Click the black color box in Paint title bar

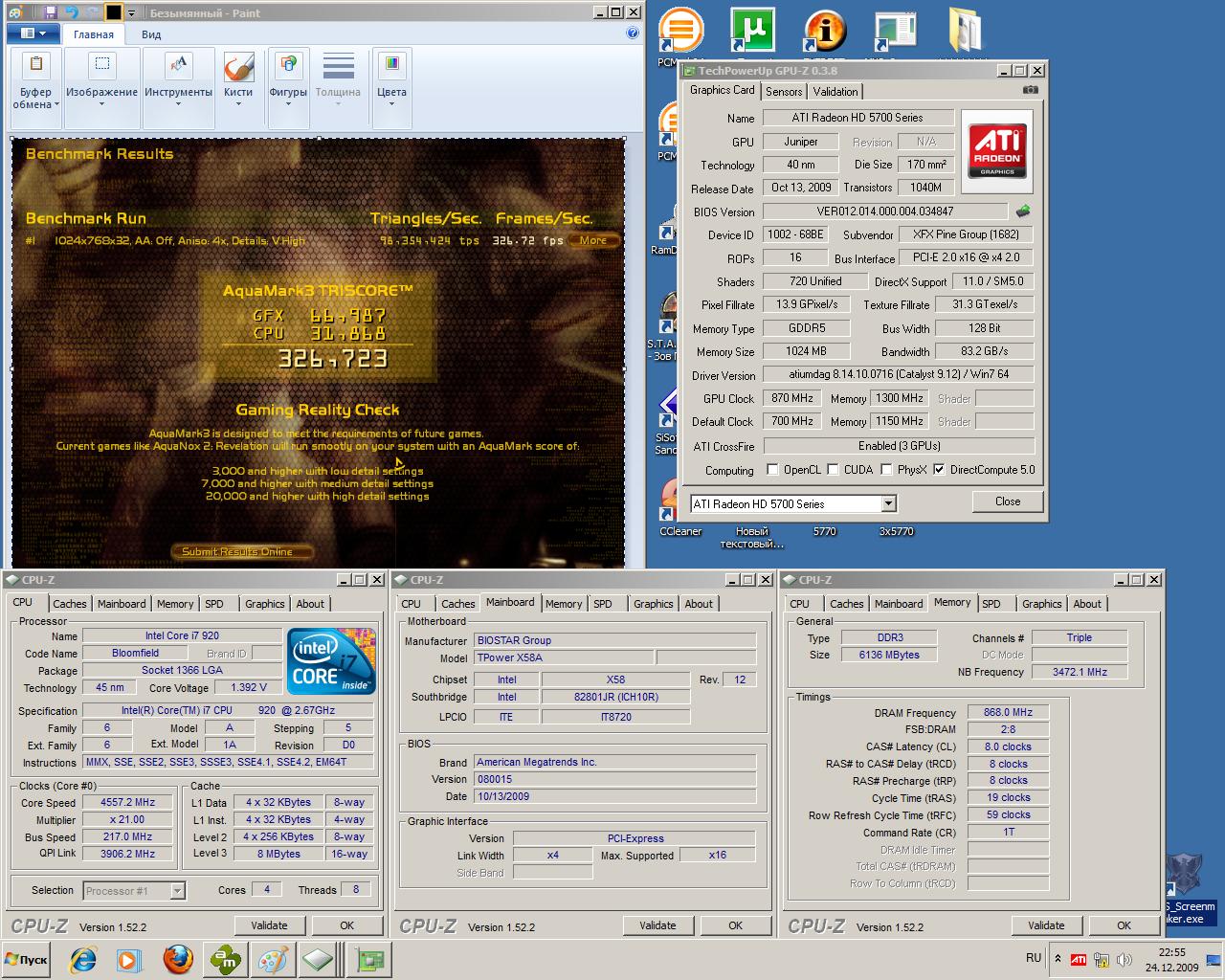(113, 12)
